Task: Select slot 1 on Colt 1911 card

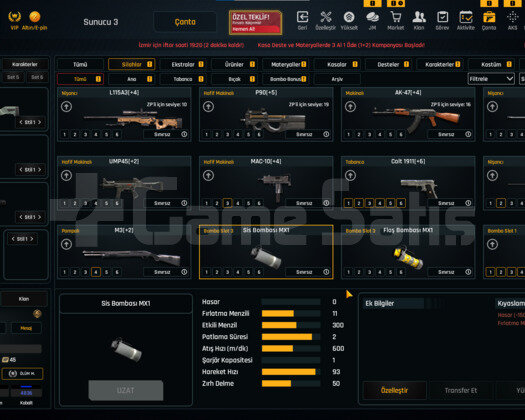Action: pos(348,203)
